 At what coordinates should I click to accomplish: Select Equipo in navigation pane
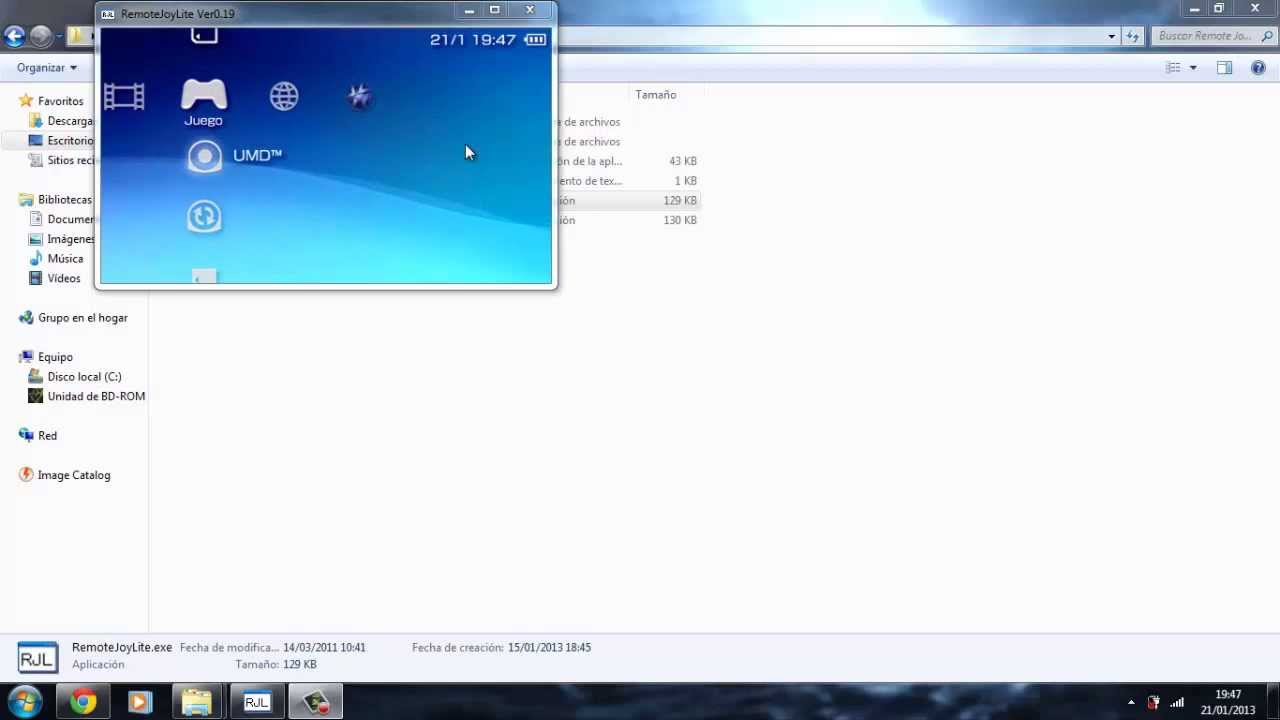click(55, 357)
